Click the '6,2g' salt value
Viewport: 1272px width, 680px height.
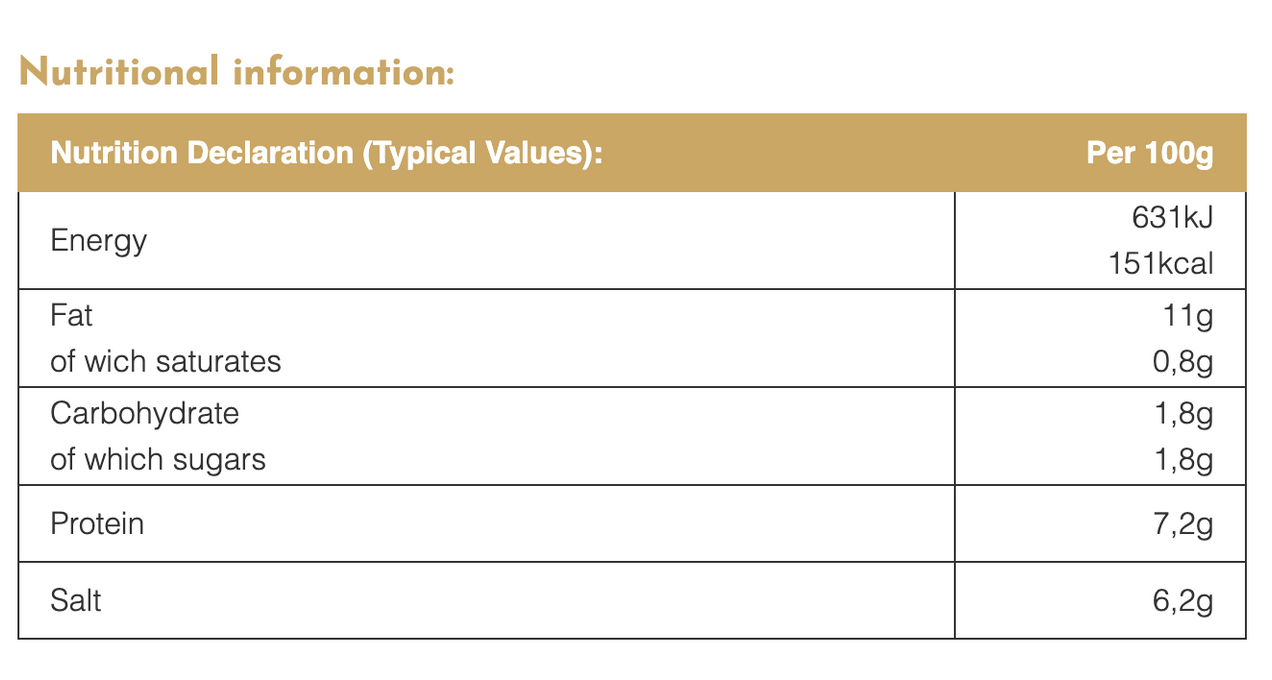tap(1183, 601)
